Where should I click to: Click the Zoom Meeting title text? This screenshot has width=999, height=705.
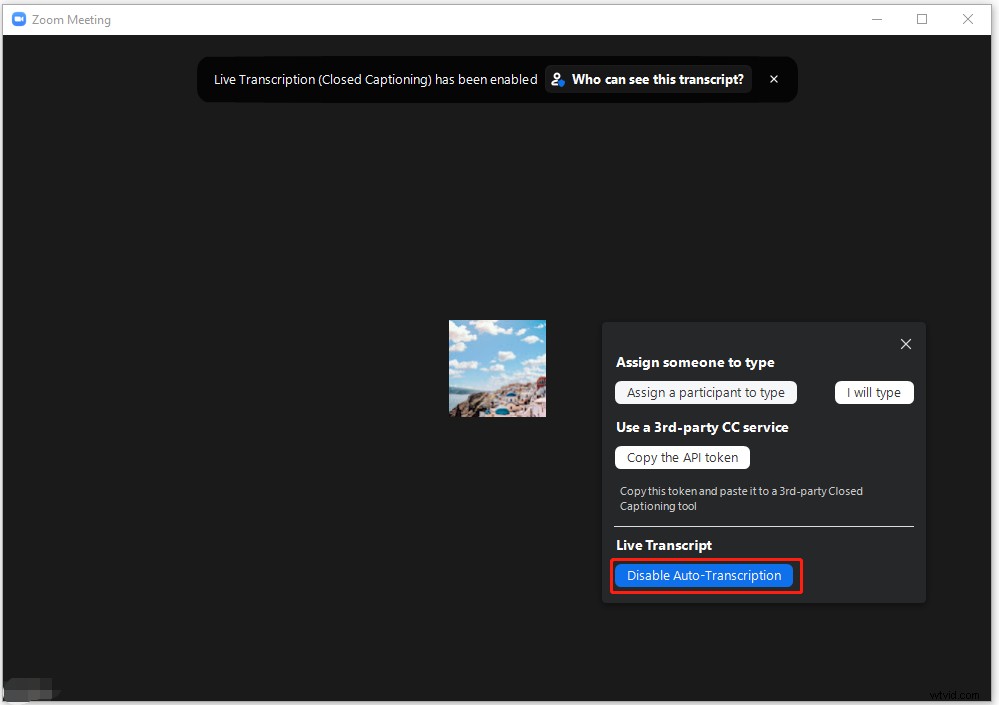coord(70,19)
